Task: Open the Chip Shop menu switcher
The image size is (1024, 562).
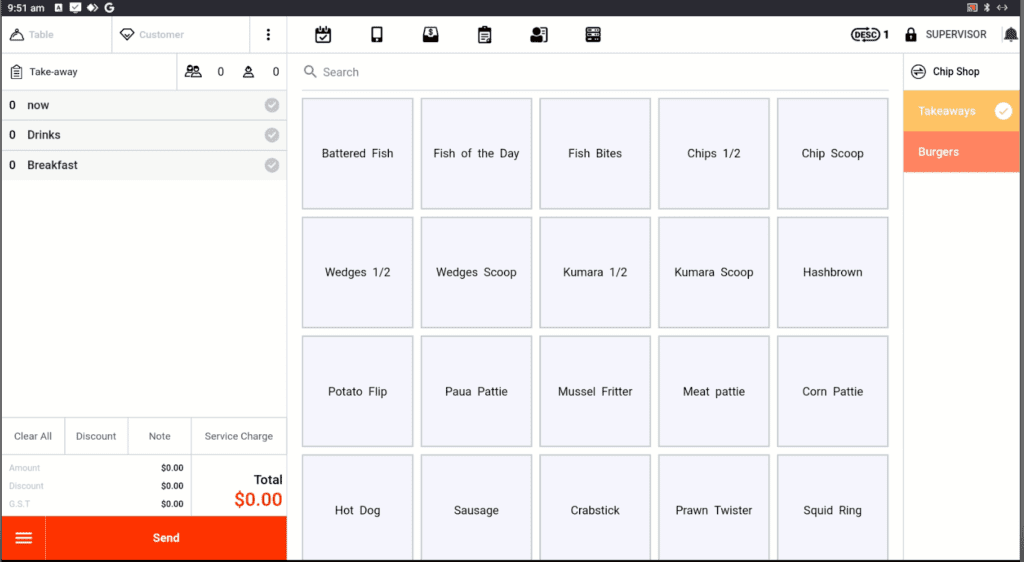Action: (945, 72)
